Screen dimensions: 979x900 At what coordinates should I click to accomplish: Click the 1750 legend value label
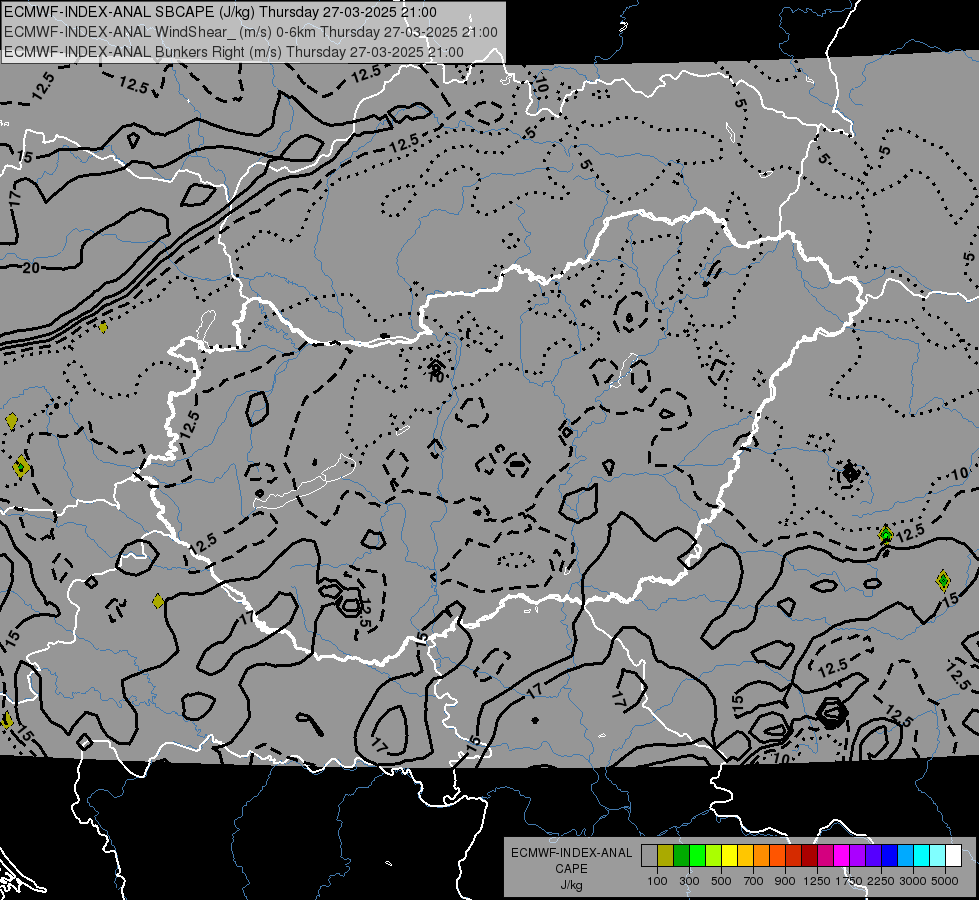tap(849, 881)
